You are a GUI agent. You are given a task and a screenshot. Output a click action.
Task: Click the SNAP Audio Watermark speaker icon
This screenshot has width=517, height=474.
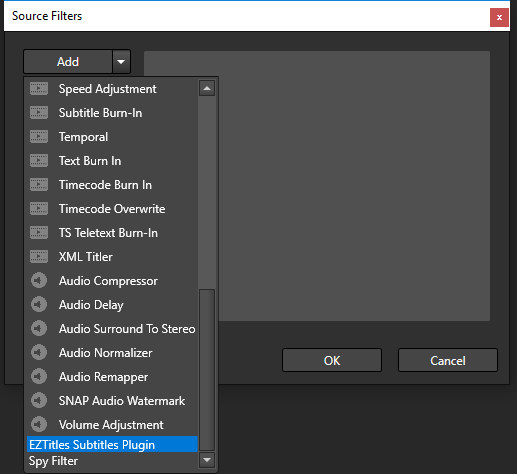coord(39,401)
